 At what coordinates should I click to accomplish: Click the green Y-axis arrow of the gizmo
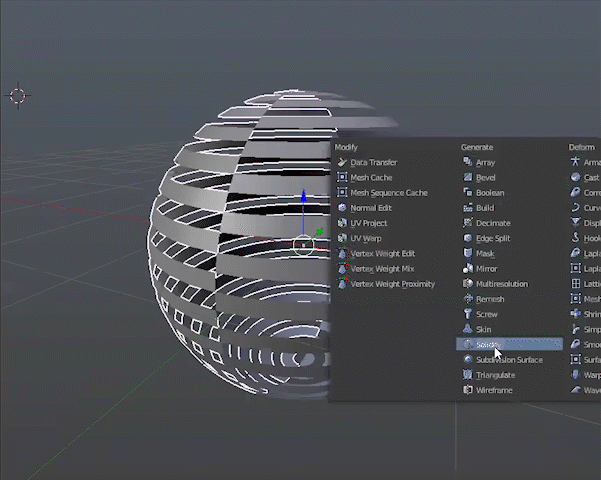pyautogui.click(x=320, y=232)
